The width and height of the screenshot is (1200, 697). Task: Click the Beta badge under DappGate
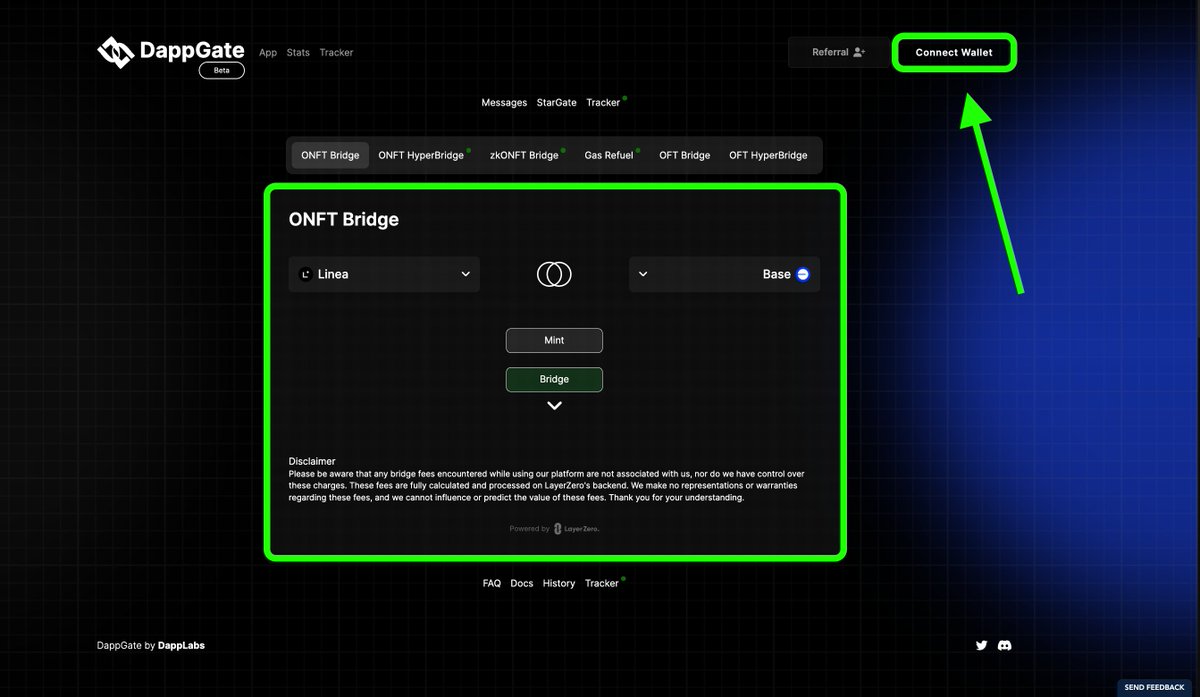(x=222, y=70)
